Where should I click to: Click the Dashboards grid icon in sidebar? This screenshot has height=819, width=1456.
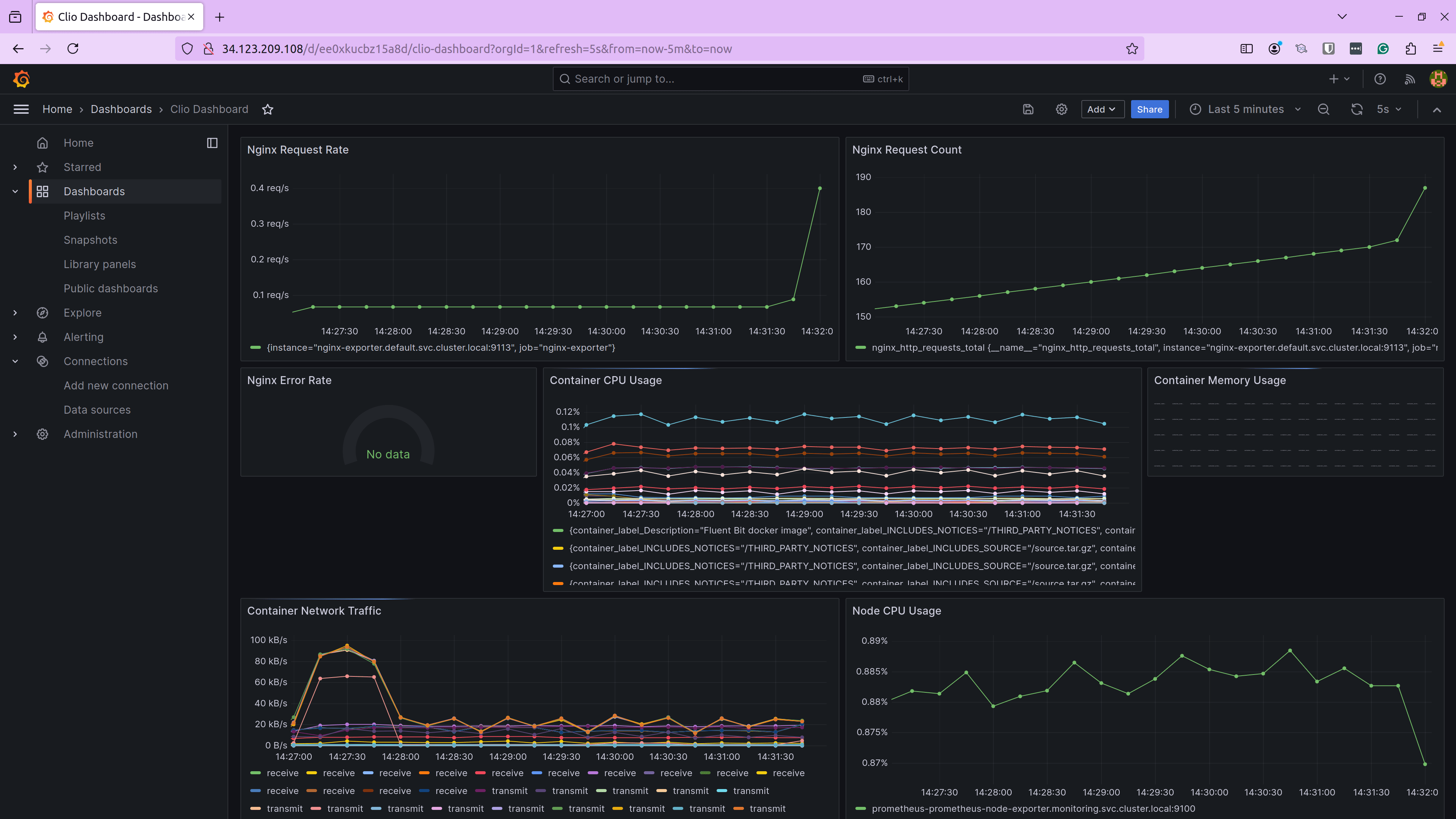[x=42, y=191]
